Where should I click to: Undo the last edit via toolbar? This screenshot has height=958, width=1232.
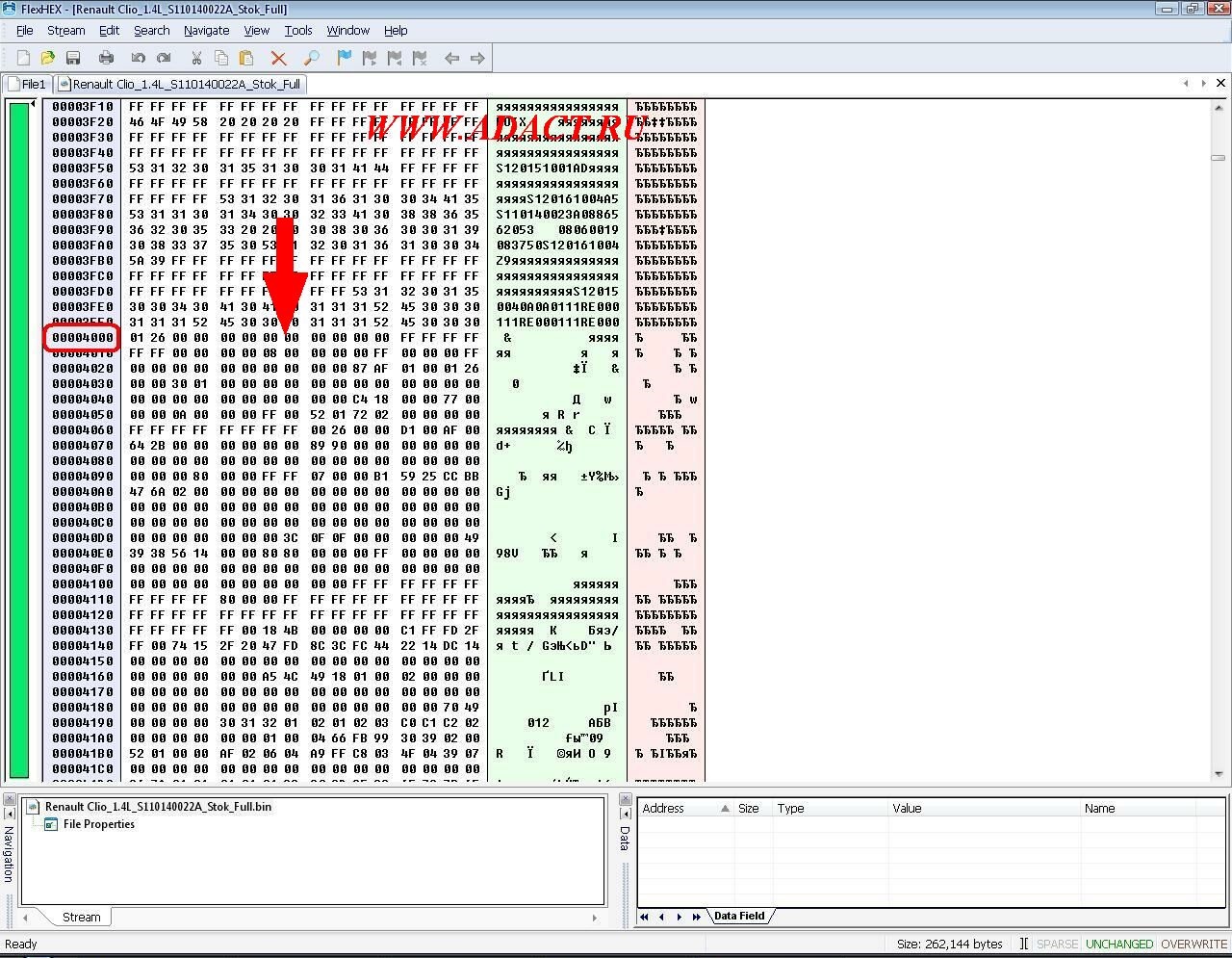[x=139, y=59]
